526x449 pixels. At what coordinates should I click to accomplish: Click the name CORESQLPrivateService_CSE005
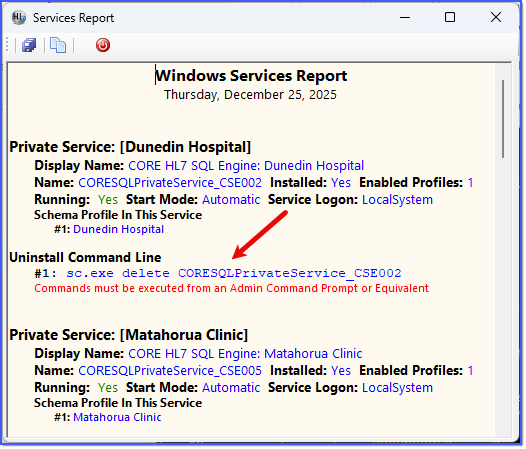(x=170, y=370)
